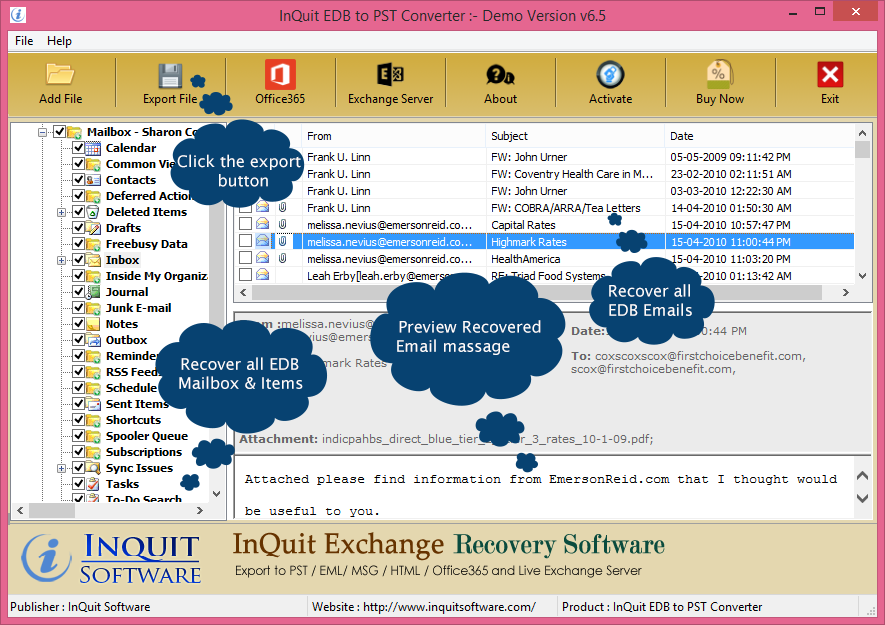The height and width of the screenshot is (625, 885).
Task: Click the folder tree scroll-down arrow
Action: tap(216, 493)
